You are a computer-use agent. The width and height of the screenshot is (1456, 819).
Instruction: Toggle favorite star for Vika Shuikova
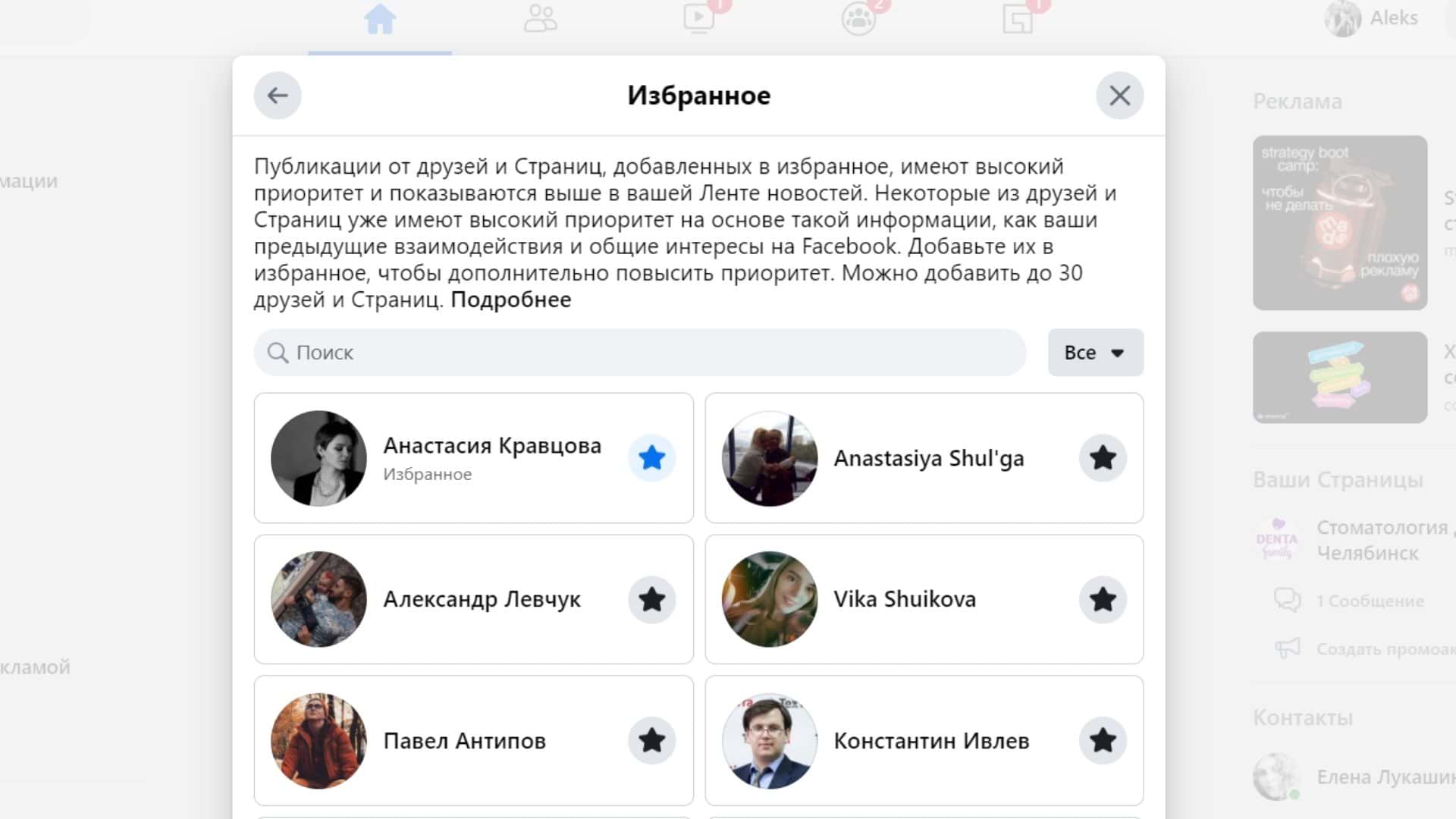click(x=1103, y=600)
